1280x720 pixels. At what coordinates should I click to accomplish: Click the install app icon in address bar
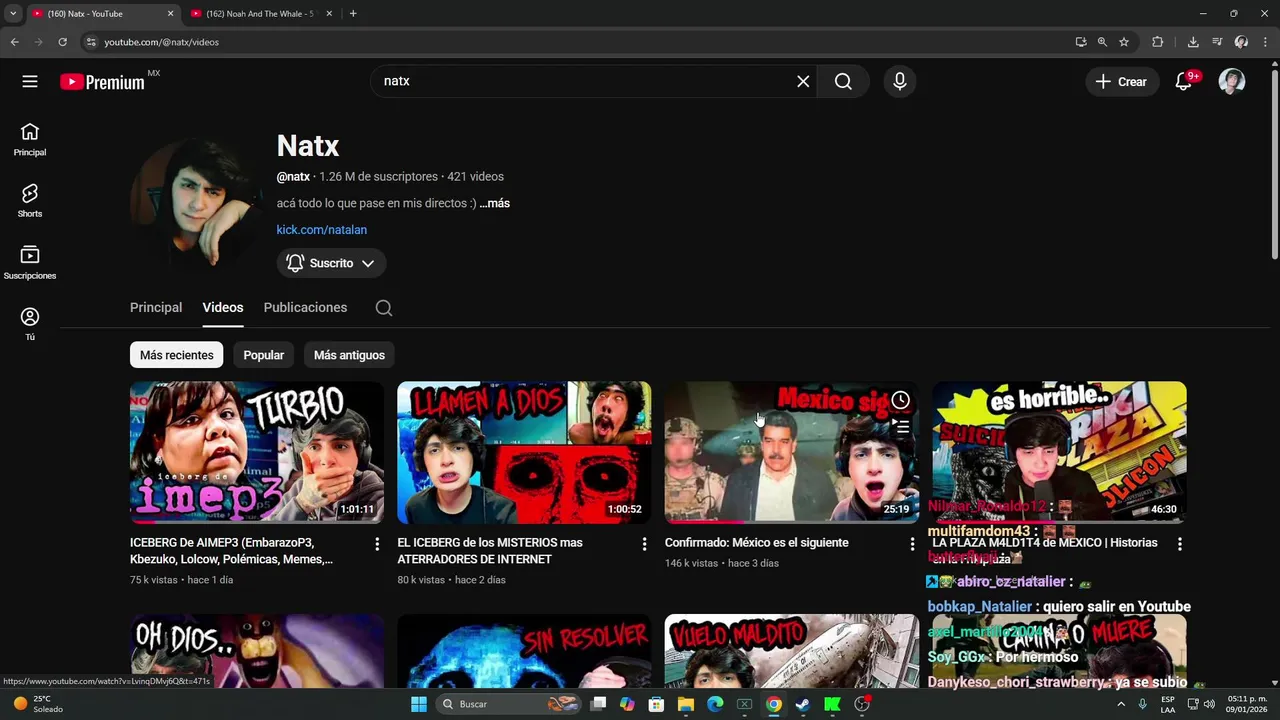[1081, 42]
